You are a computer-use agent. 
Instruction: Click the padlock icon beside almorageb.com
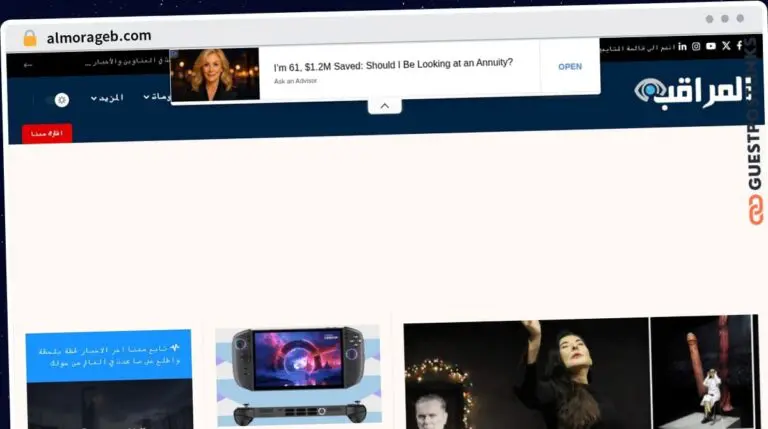(x=30, y=37)
